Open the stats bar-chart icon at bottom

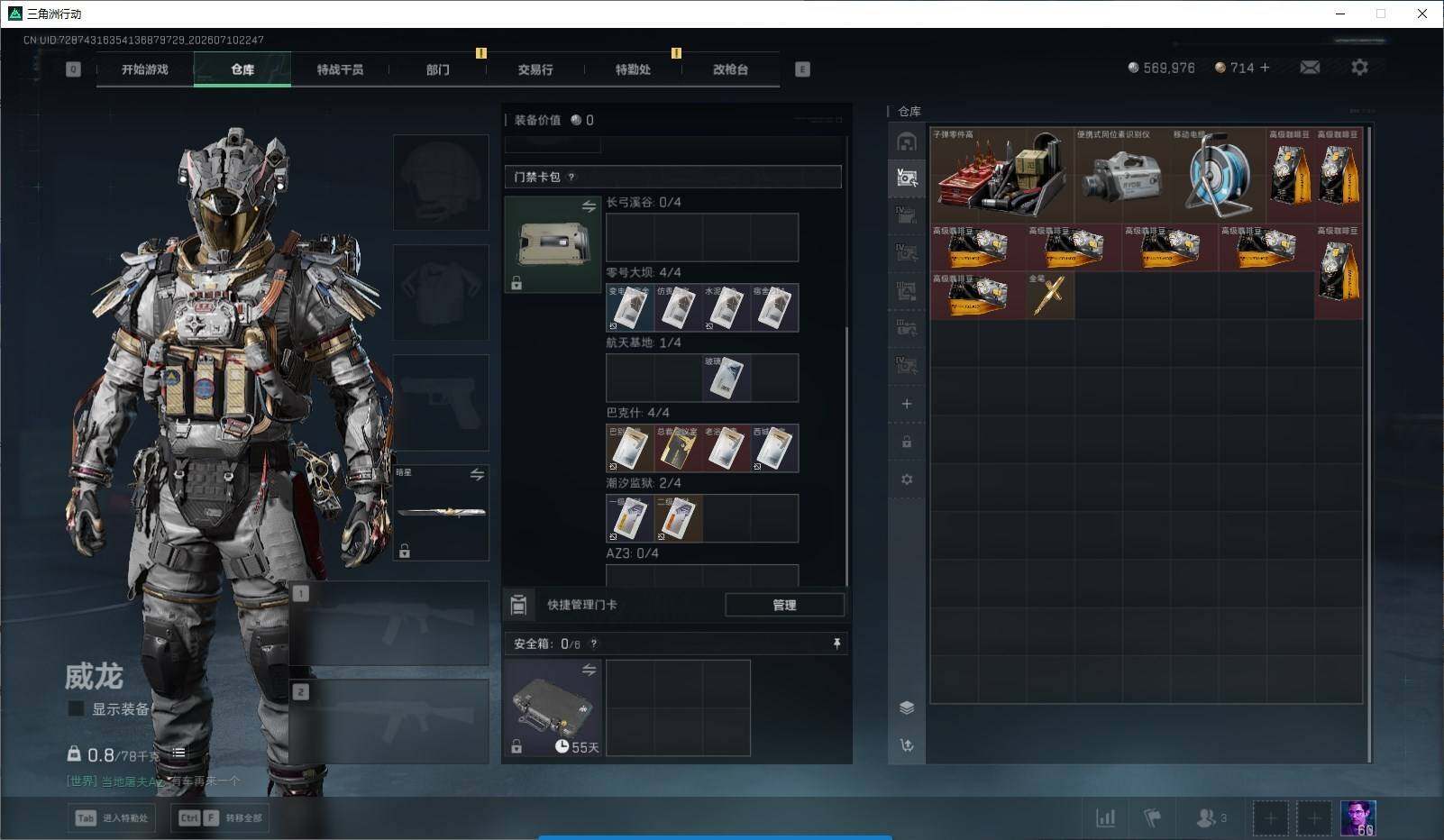point(1105,817)
